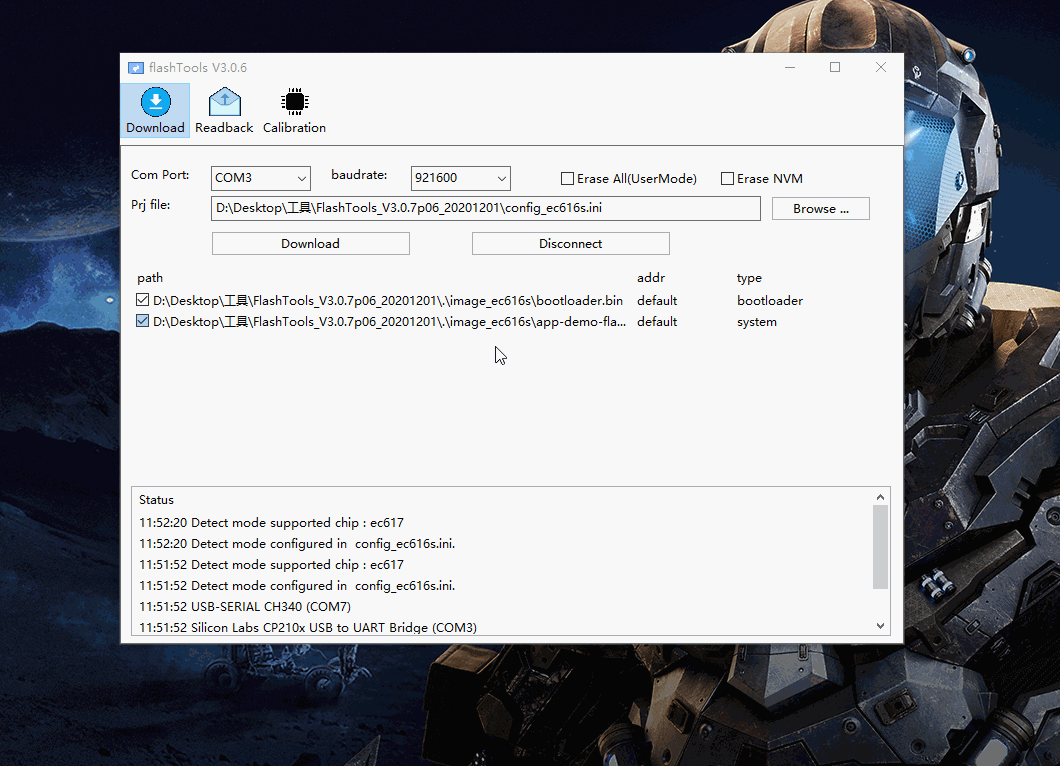Select the bootloader.bin path text
The width and height of the screenshot is (1060, 766).
[388, 300]
